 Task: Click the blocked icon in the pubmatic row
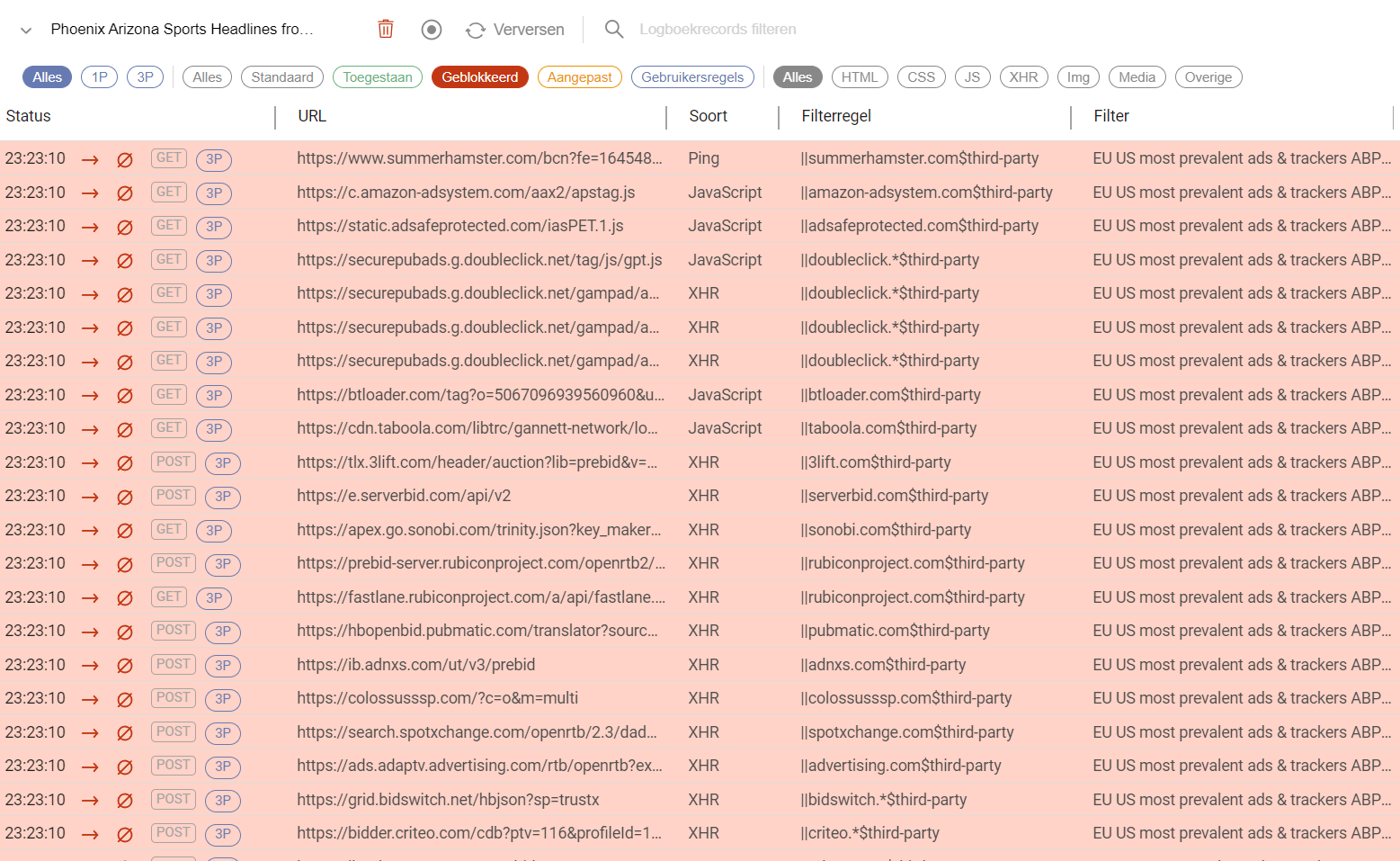pyautogui.click(x=125, y=632)
